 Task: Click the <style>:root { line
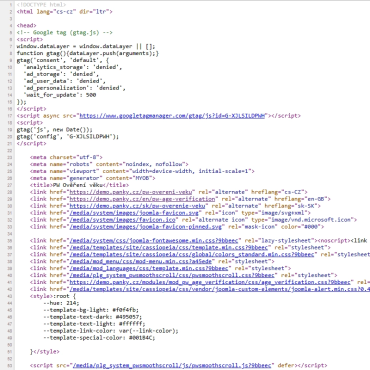[53, 296]
